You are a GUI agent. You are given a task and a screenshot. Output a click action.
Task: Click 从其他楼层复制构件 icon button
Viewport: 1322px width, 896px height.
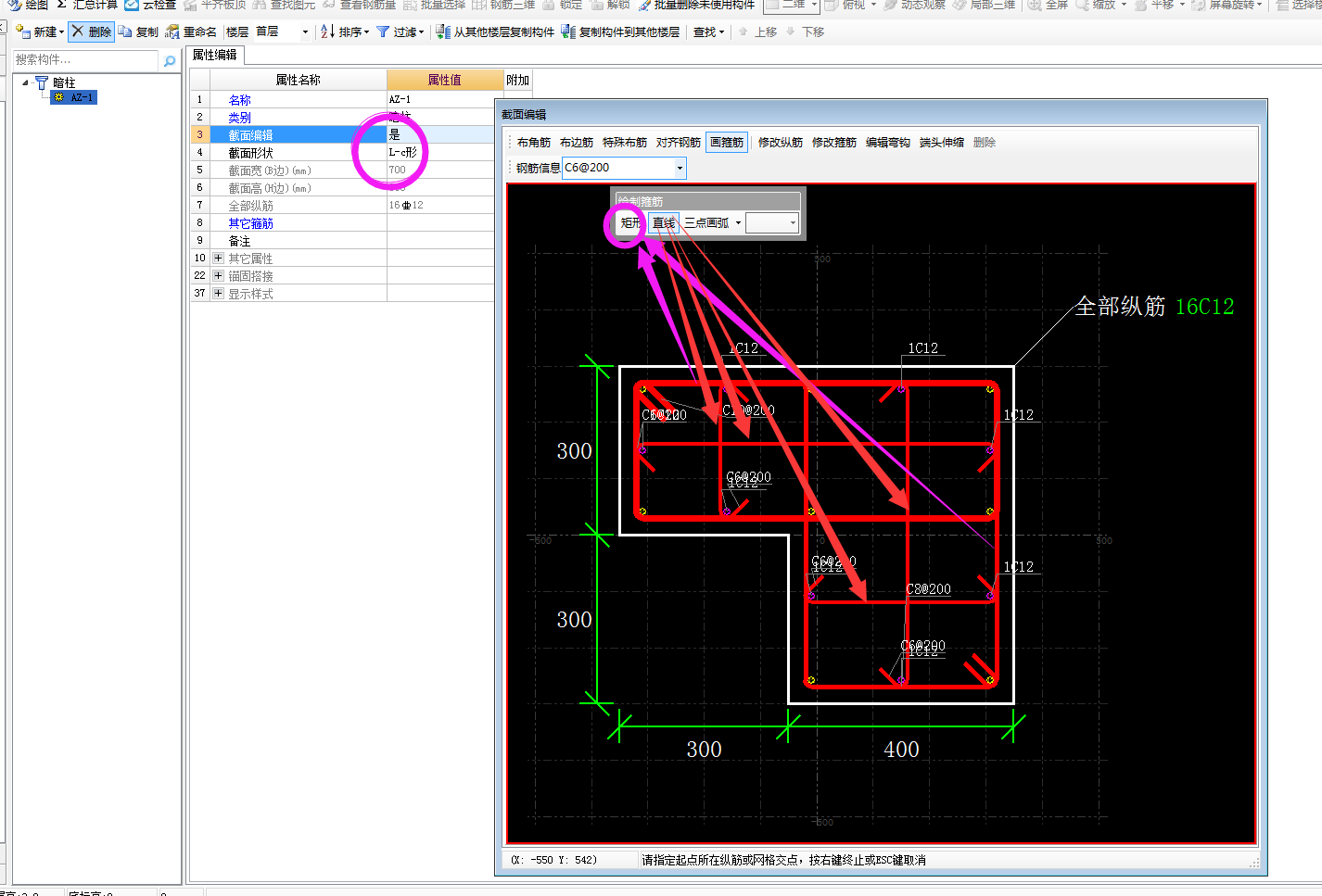[x=495, y=32]
